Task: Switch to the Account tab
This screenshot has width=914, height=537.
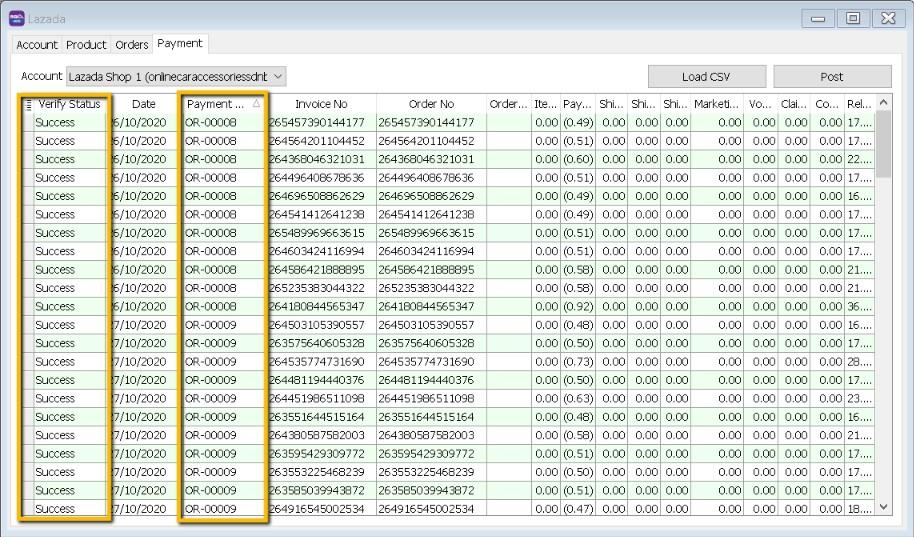Action: pyautogui.click(x=37, y=45)
